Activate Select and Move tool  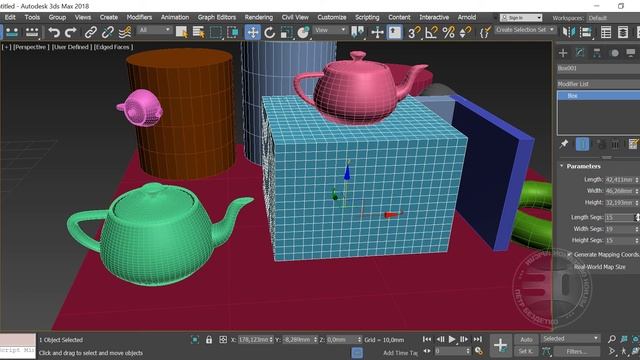(x=253, y=32)
